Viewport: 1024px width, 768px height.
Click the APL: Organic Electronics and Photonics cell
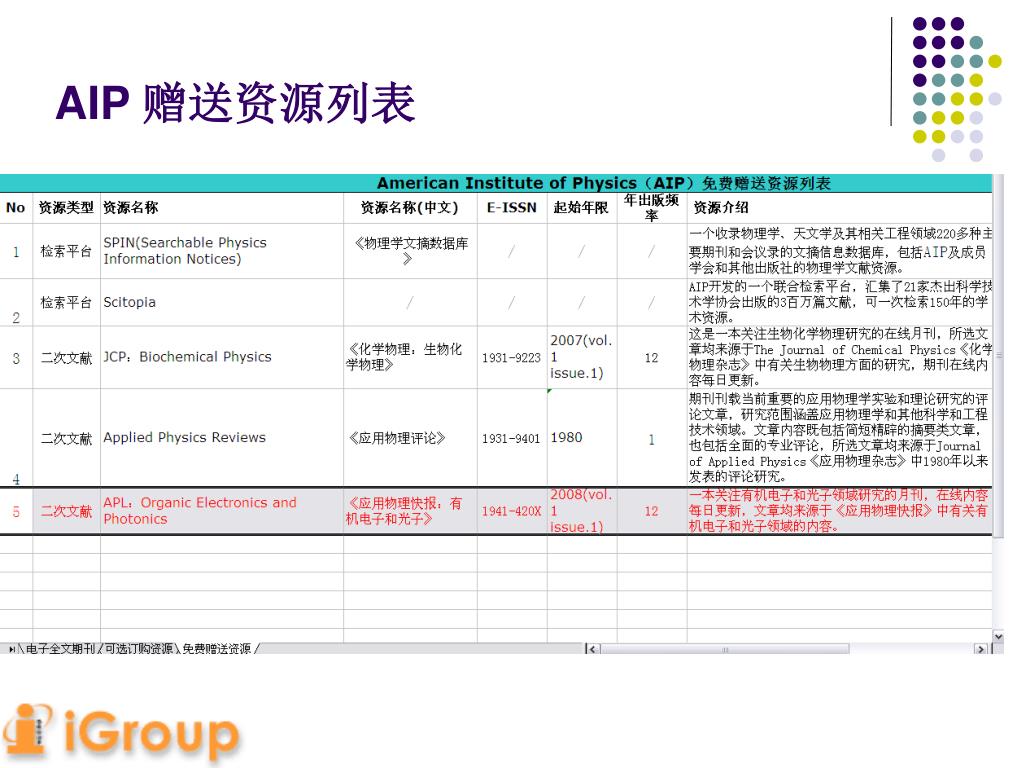click(221, 511)
